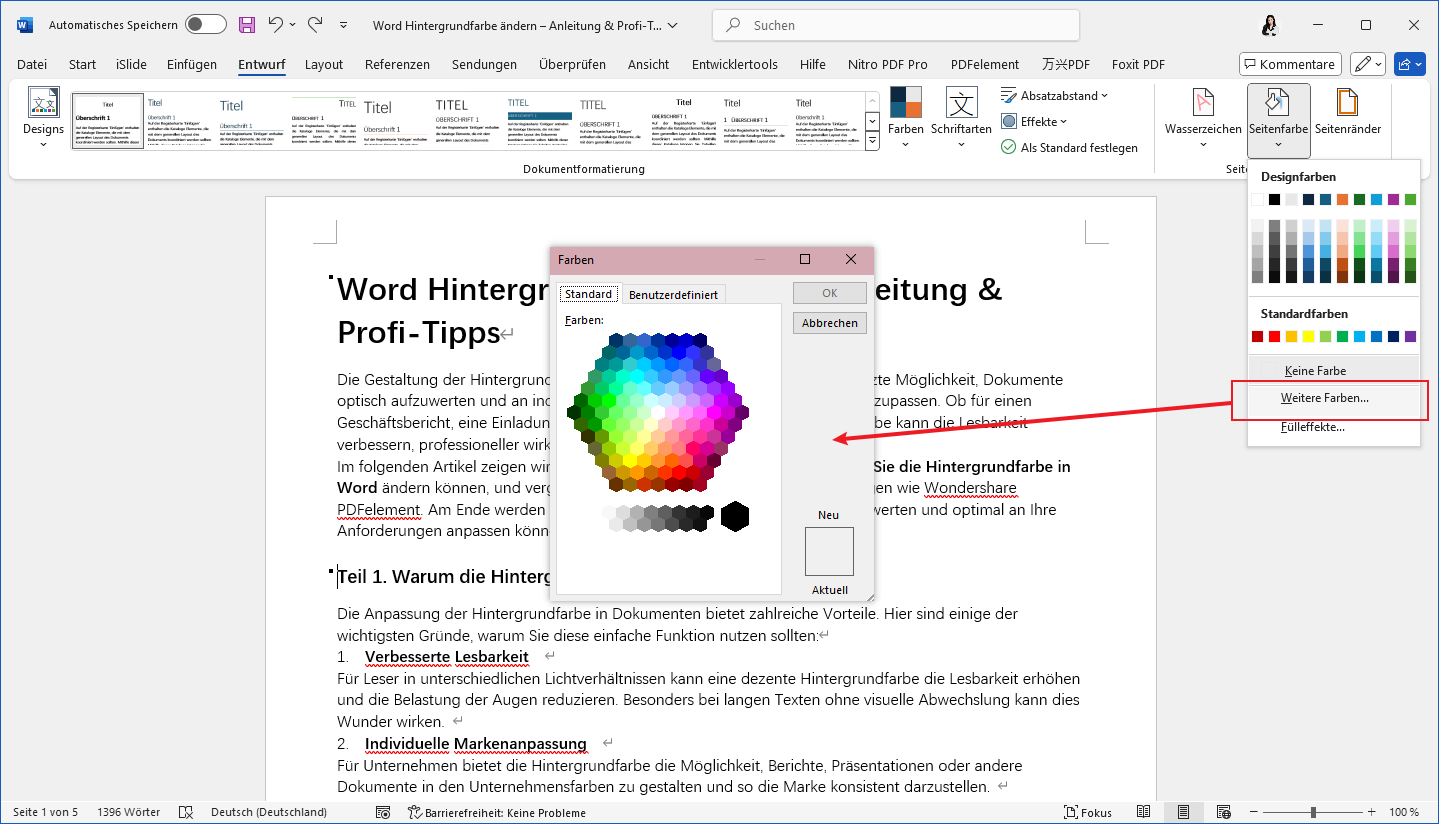Pick the yellow swatch in Standardfarben
The image size is (1439, 824).
1308,337
